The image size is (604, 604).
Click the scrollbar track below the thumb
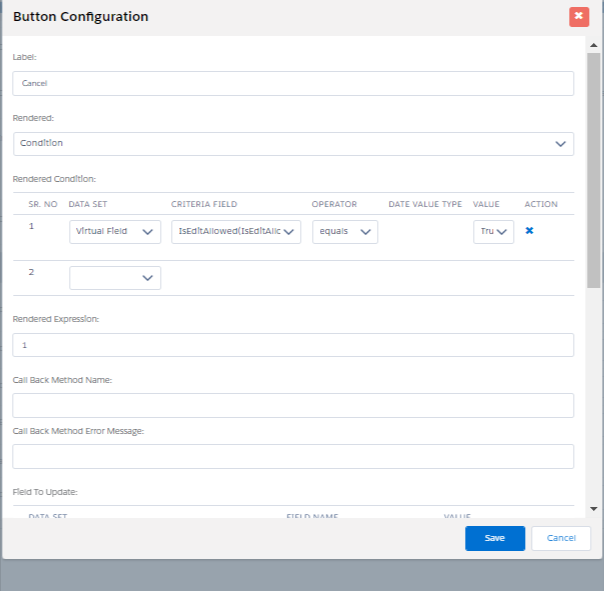click(x=593, y=400)
